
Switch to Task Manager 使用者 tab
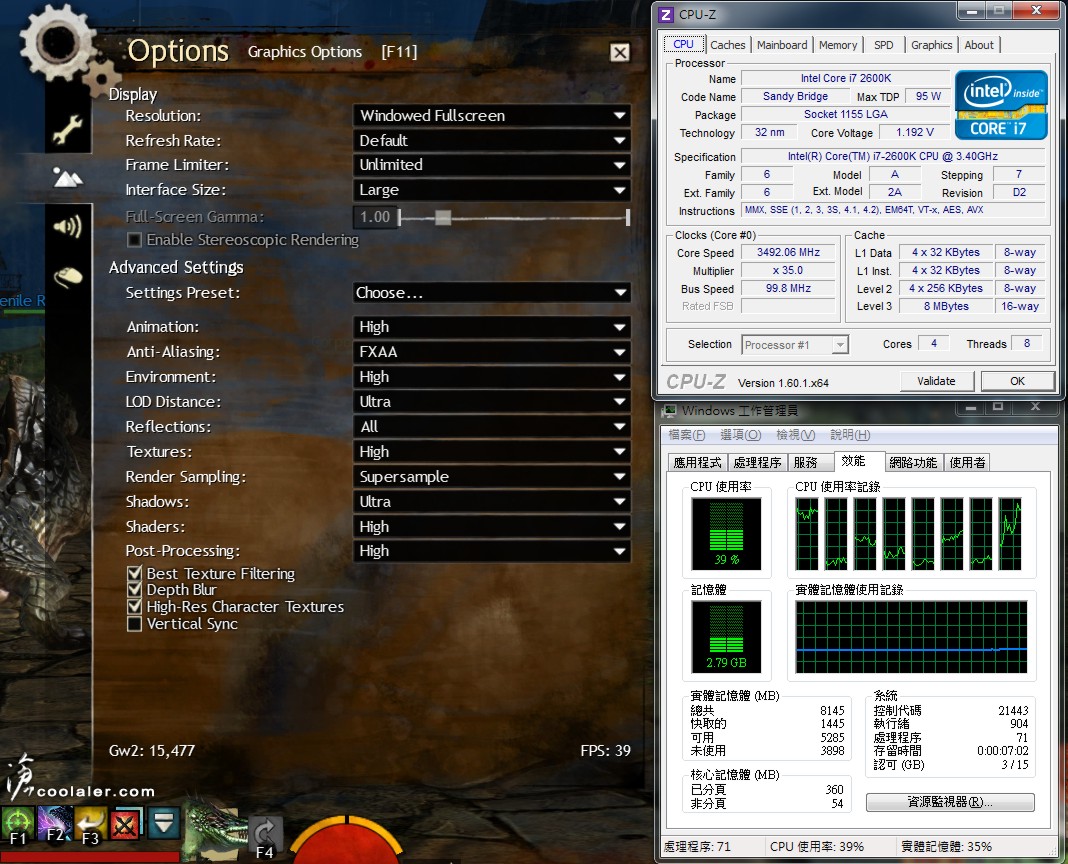point(967,463)
